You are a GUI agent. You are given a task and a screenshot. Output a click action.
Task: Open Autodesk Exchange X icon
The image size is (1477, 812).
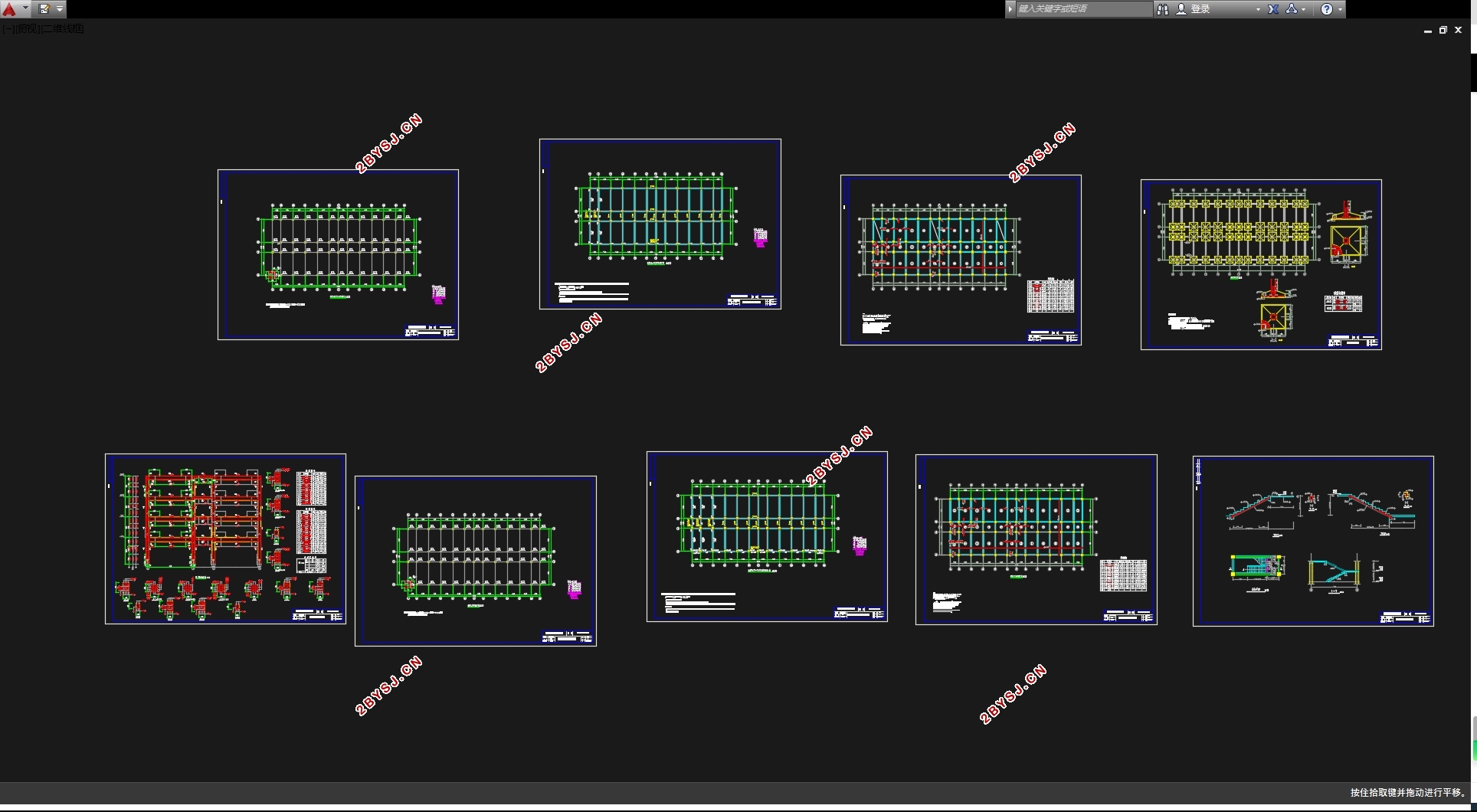tap(1273, 9)
